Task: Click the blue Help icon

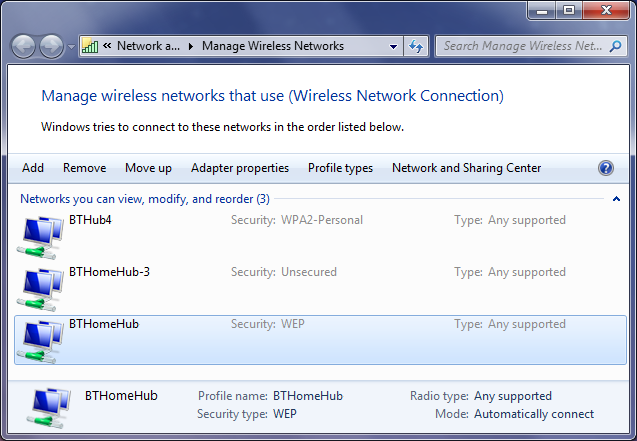Action: pos(606,168)
